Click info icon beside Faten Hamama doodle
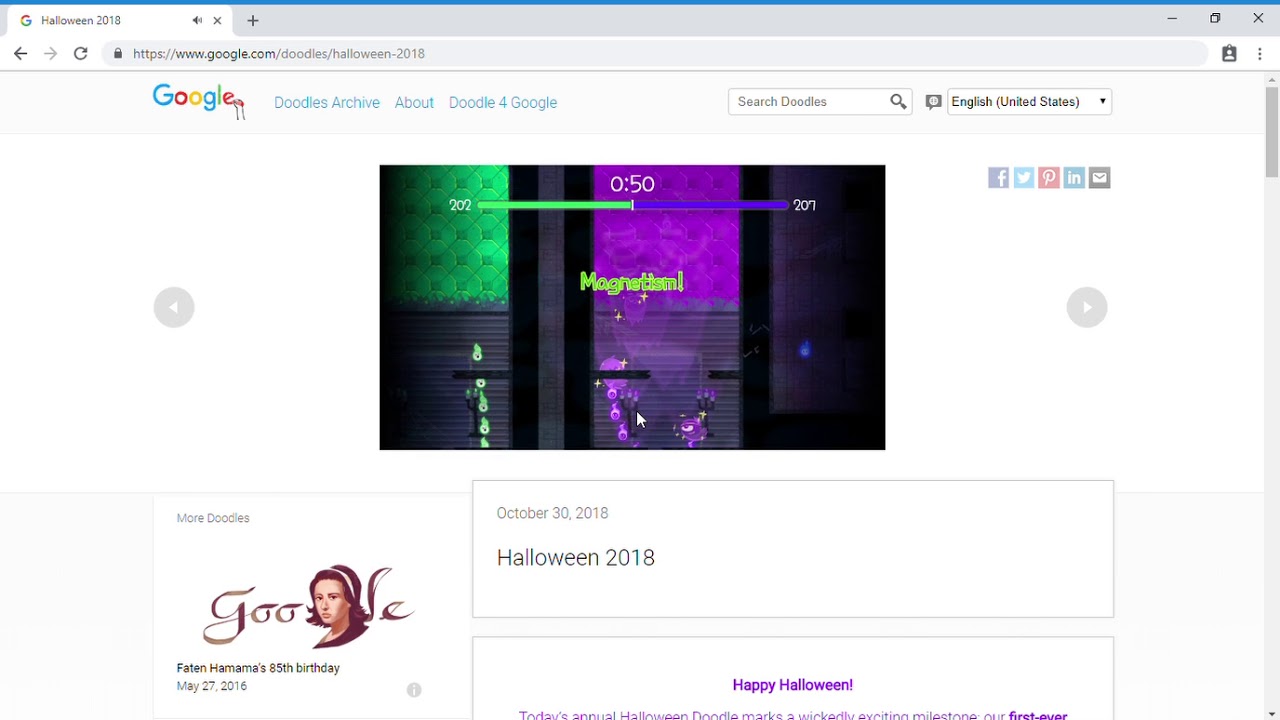Viewport: 1280px width, 720px height. [x=414, y=690]
